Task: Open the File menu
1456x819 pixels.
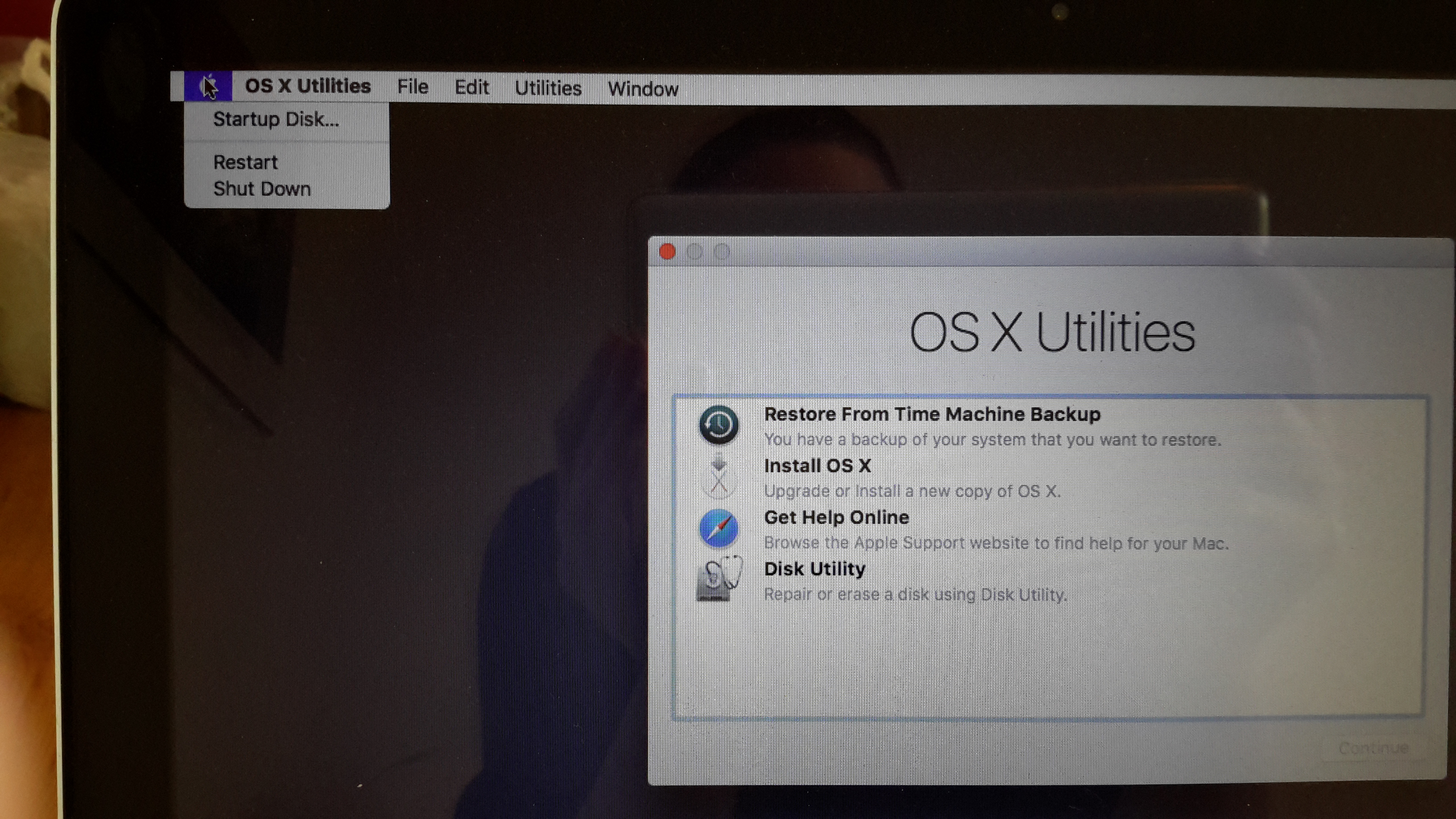Action: coord(413,87)
